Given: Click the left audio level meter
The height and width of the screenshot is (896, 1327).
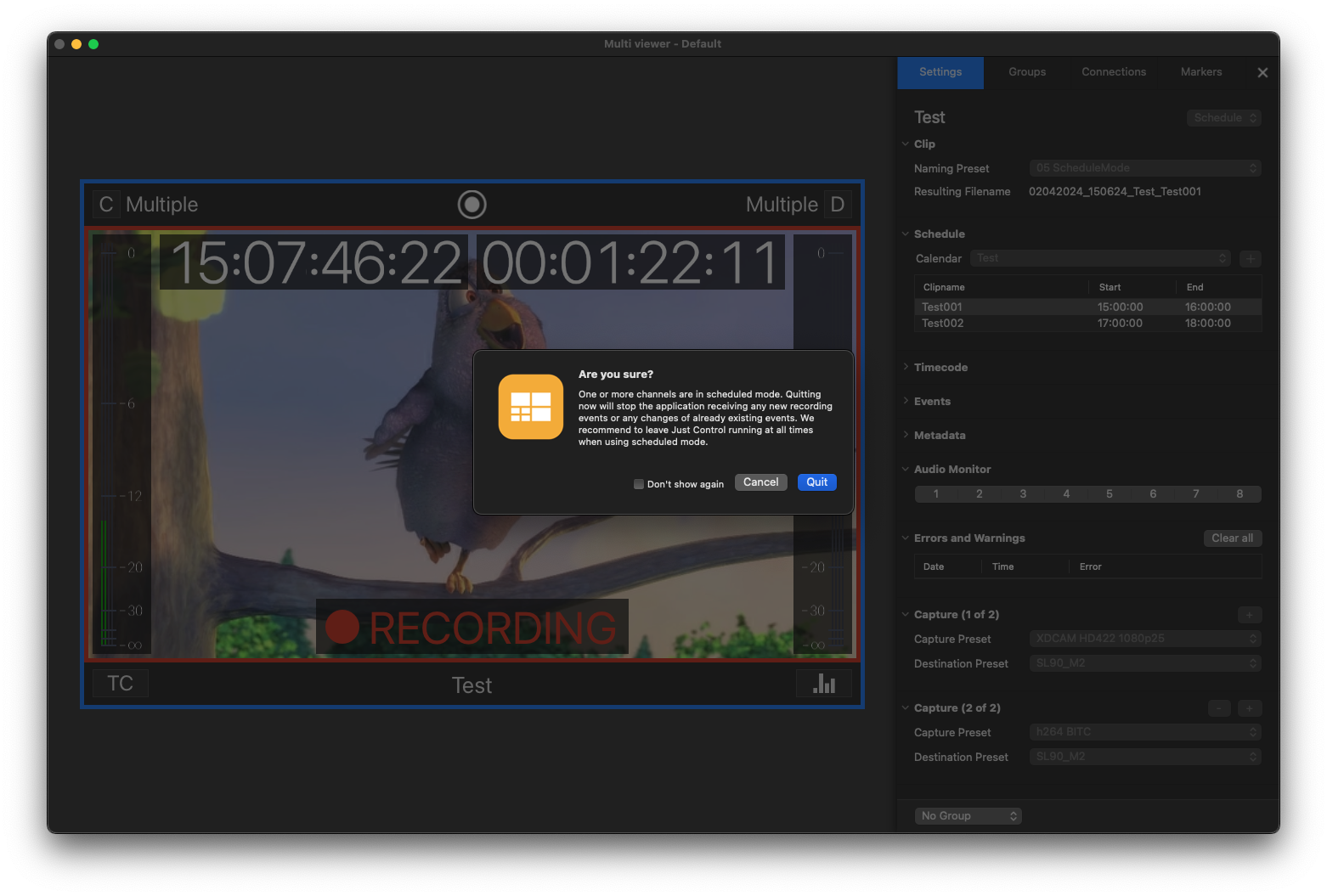Looking at the screenshot, I should coord(121,444).
